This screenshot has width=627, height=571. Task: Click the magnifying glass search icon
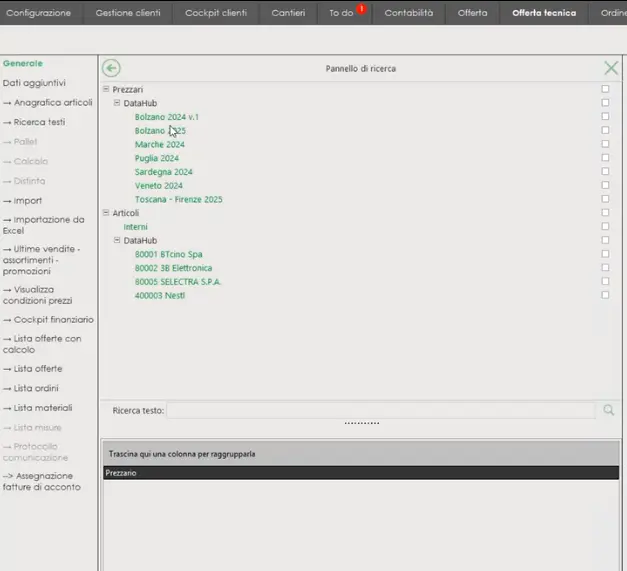pyautogui.click(x=608, y=410)
